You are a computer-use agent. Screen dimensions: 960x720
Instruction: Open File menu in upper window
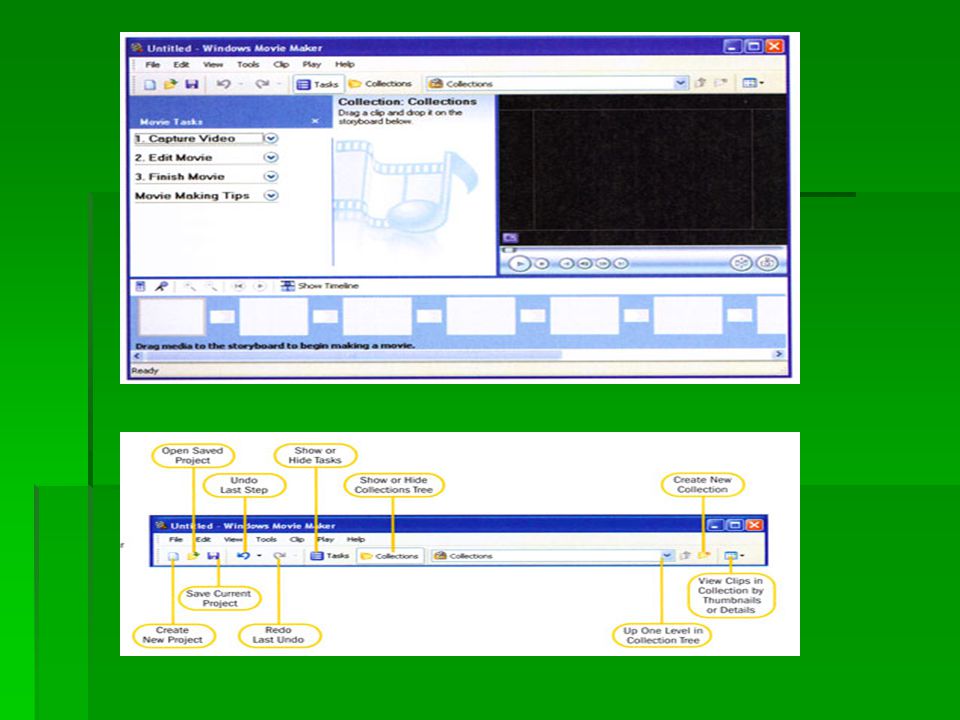152,64
